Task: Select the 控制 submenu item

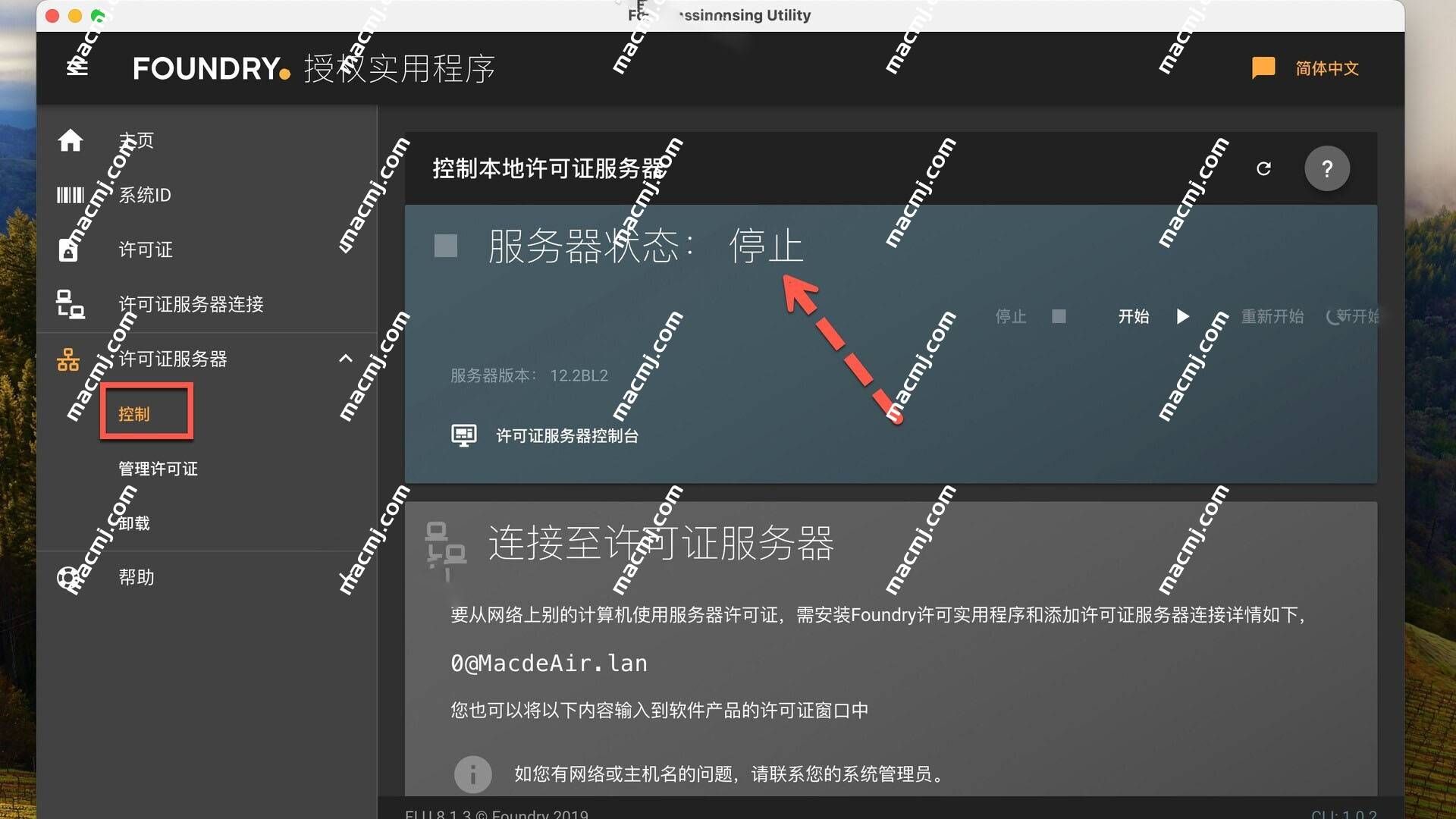Action: coord(134,414)
